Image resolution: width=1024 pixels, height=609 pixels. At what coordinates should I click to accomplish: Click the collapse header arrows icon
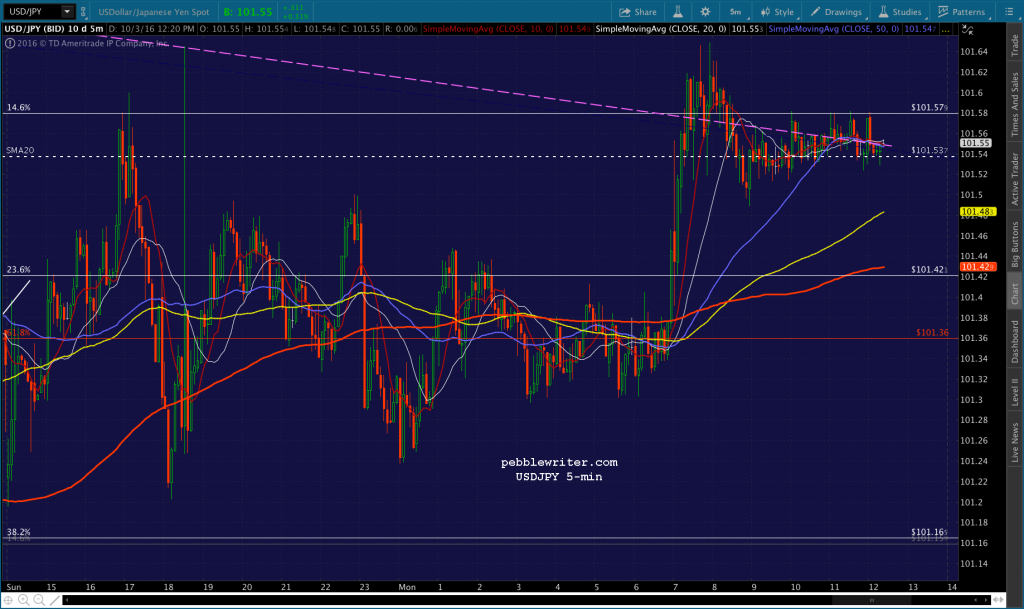[x=968, y=29]
